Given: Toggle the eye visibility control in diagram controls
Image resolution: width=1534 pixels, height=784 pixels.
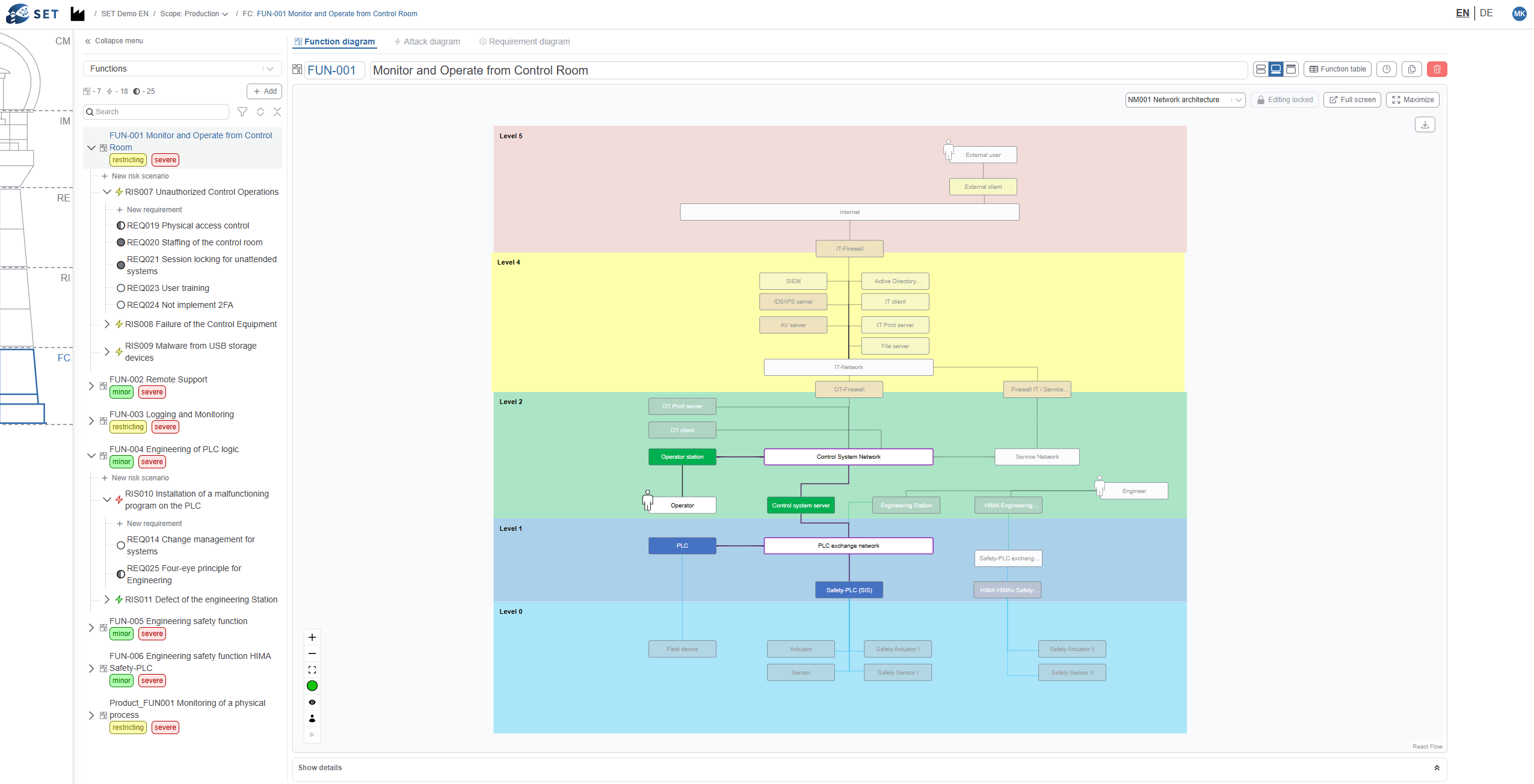Looking at the screenshot, I should 312,702.
